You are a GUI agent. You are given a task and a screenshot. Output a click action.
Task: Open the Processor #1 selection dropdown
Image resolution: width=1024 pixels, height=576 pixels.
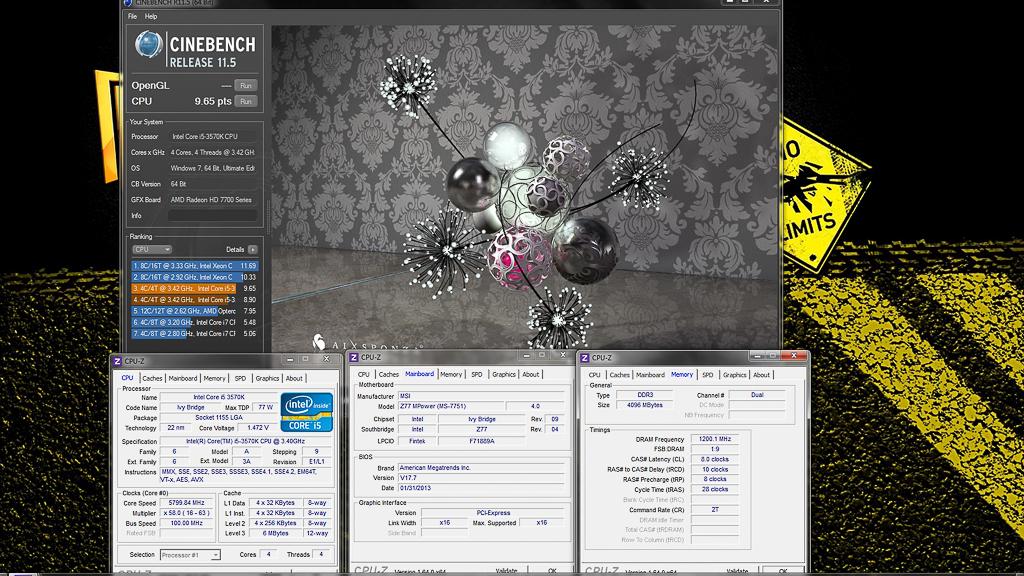pos(190,554)
